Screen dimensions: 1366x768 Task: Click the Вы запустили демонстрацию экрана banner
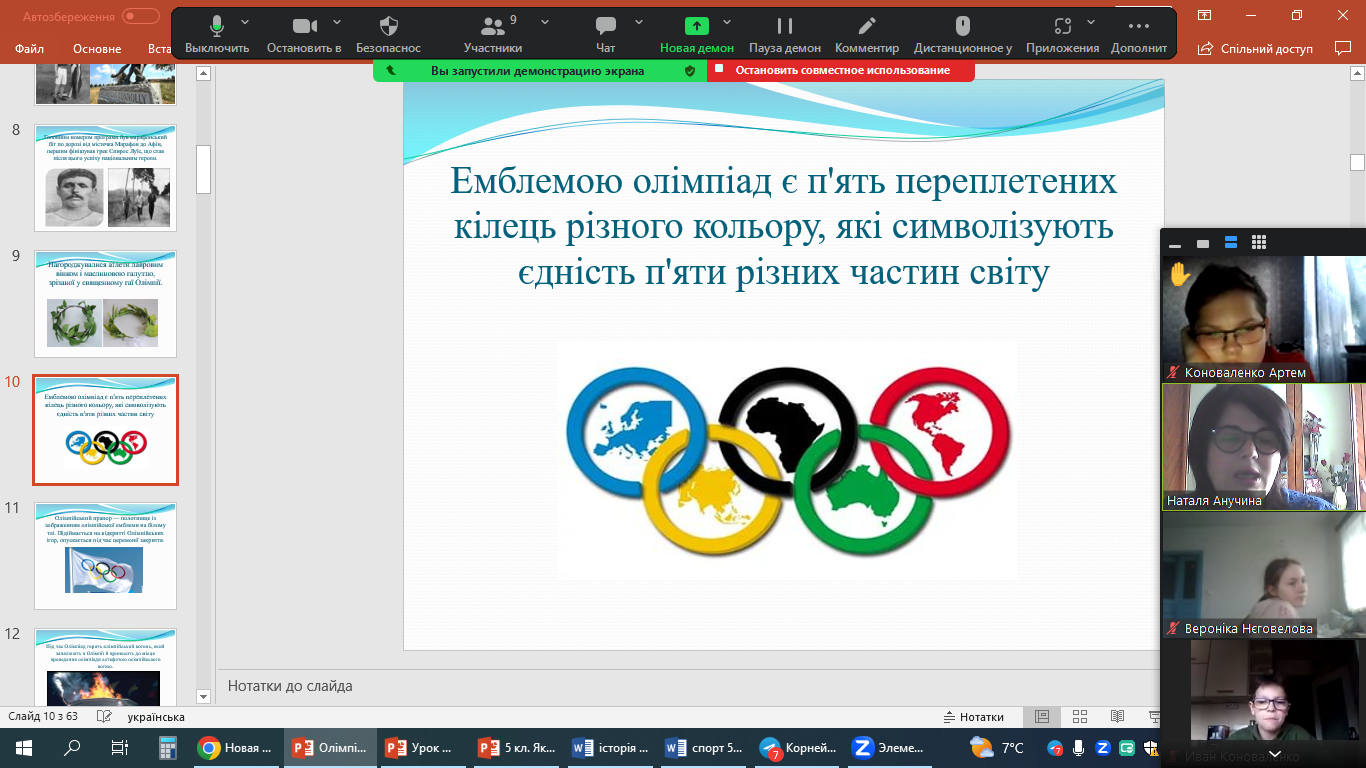[537, 71]
